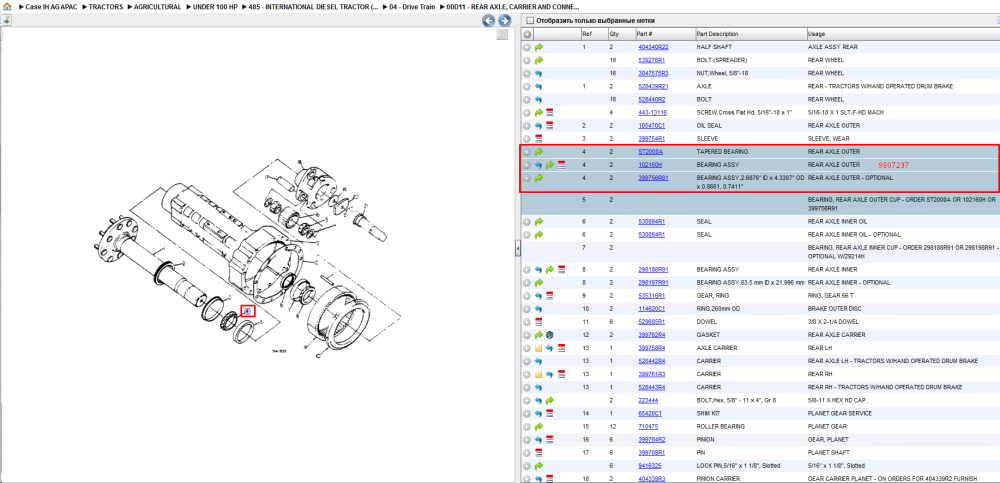
Task: Add HALF SHAFT row to selection
Action: click(x=527, y=47)
